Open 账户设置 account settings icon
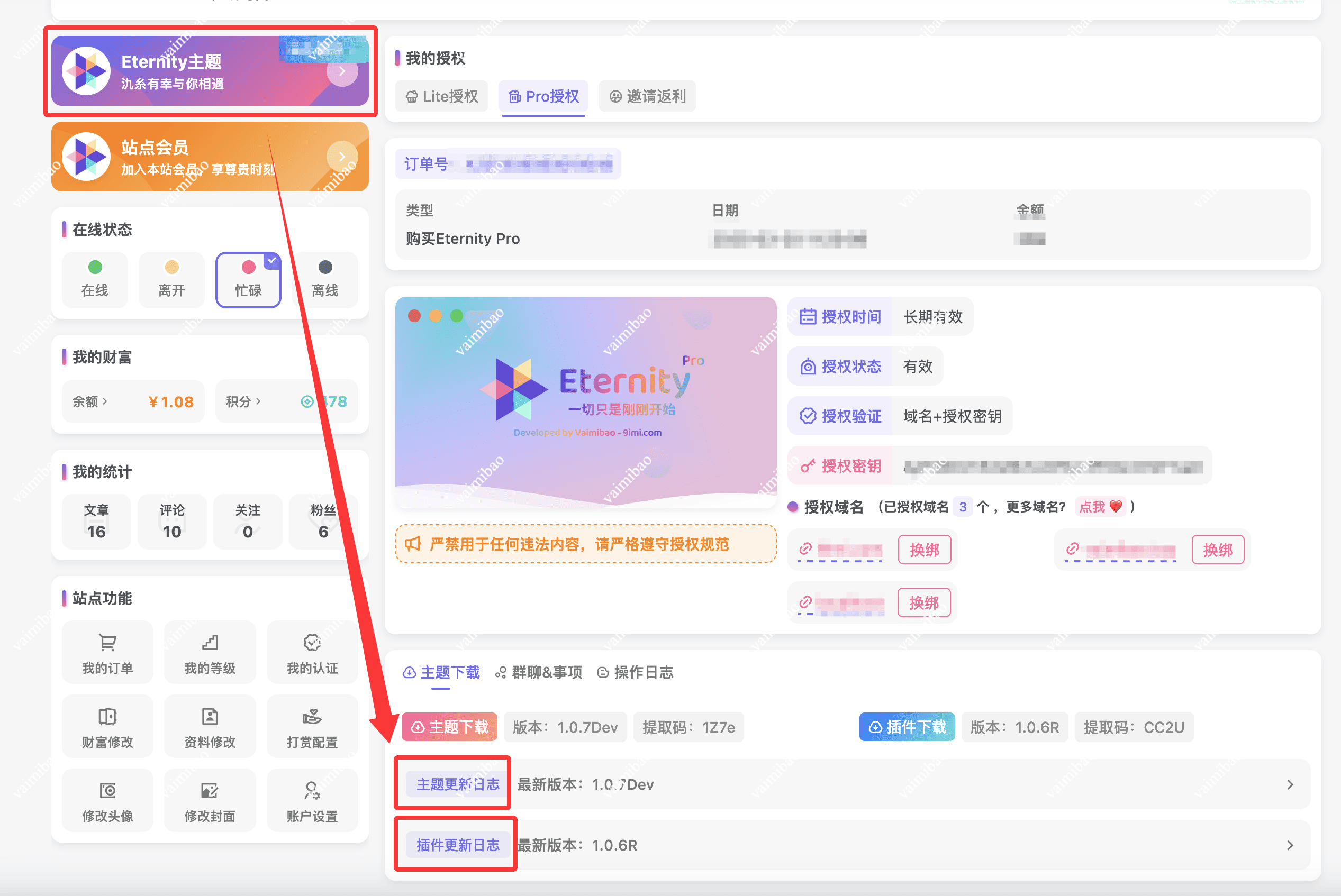 [x=312, y=791]
